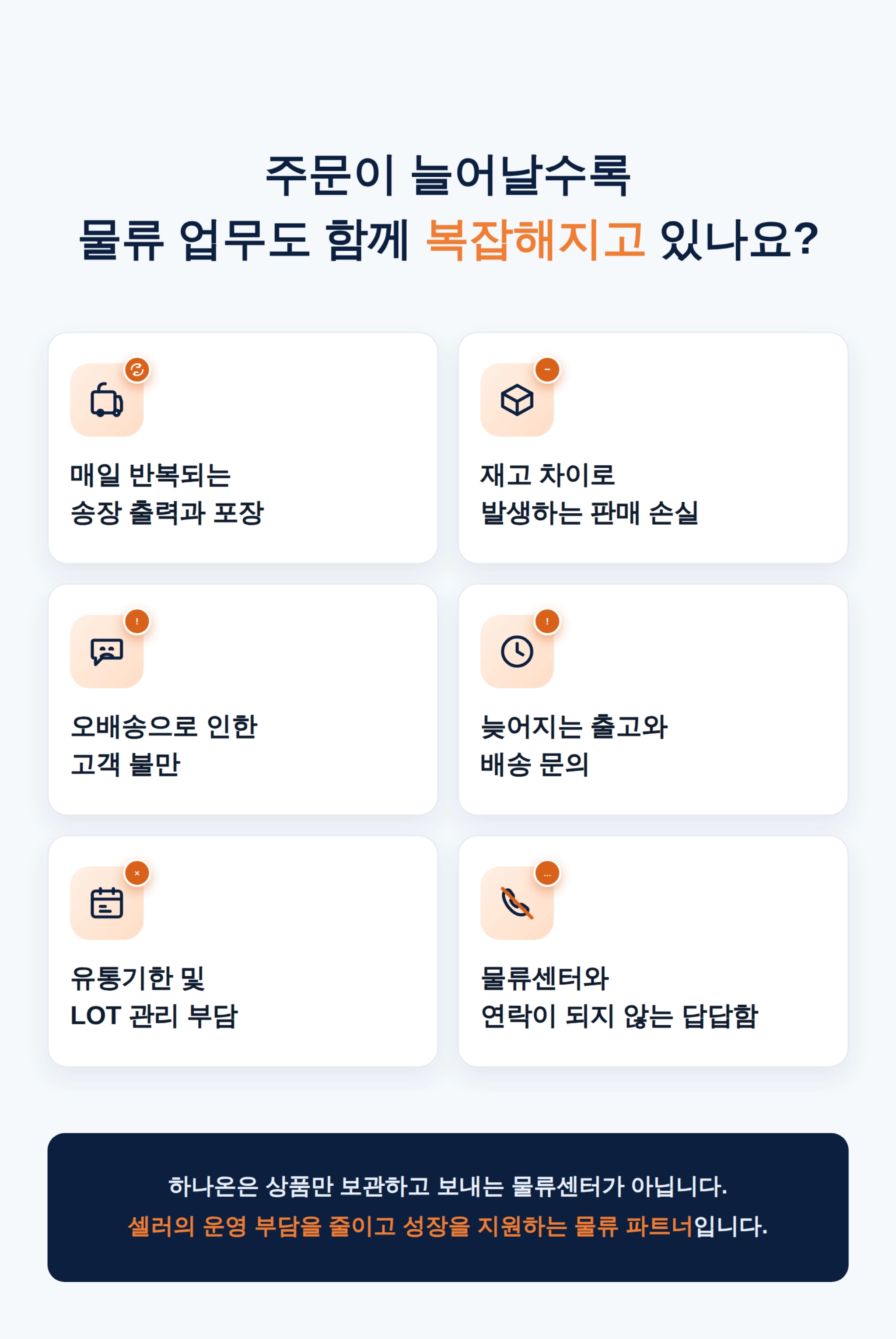The image size is (896, 1339).
Task: Select the 물류센터와 연락이 되지 않는 답답함 card
Action: 653,952
